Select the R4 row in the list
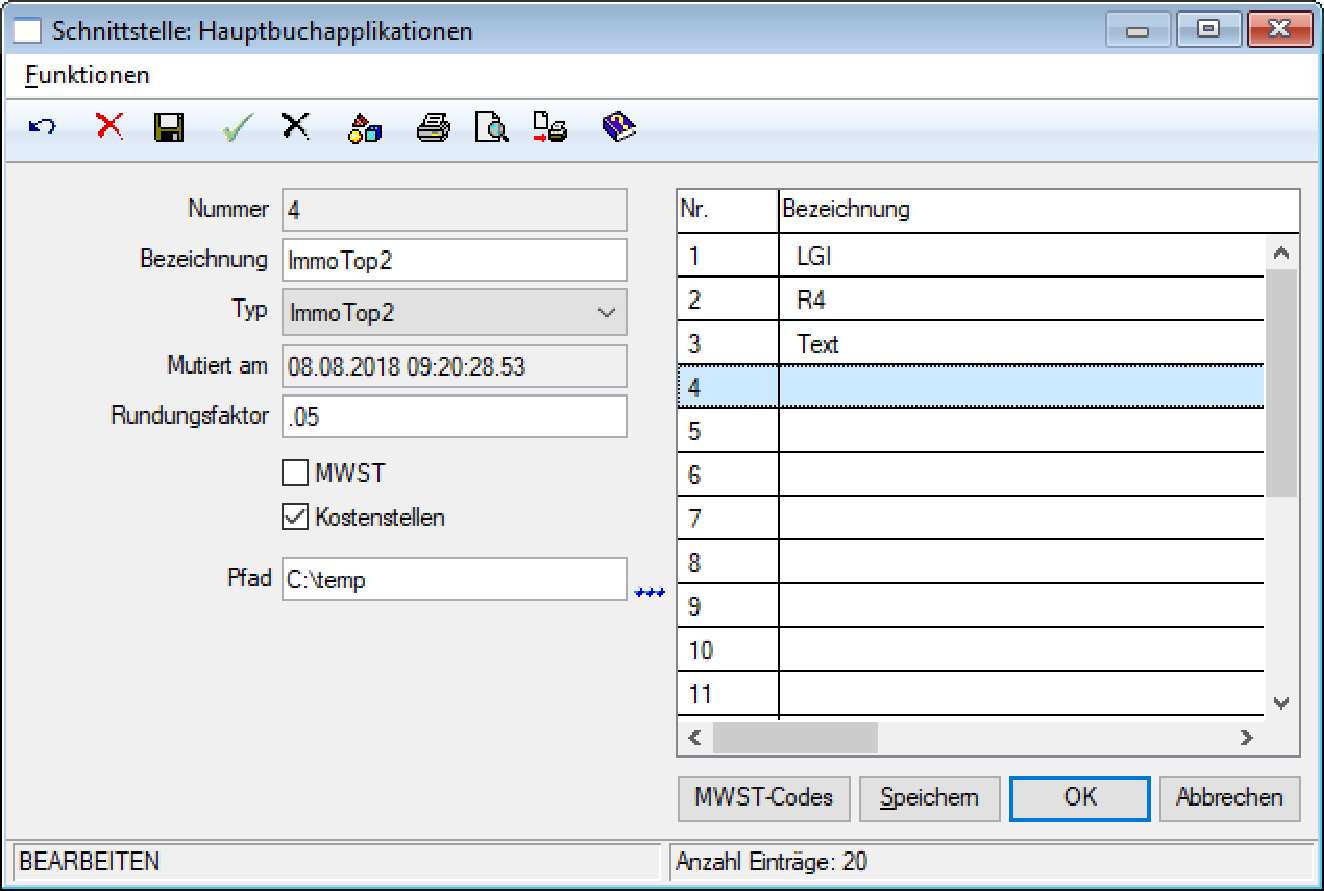 click(x=971, y=299)
